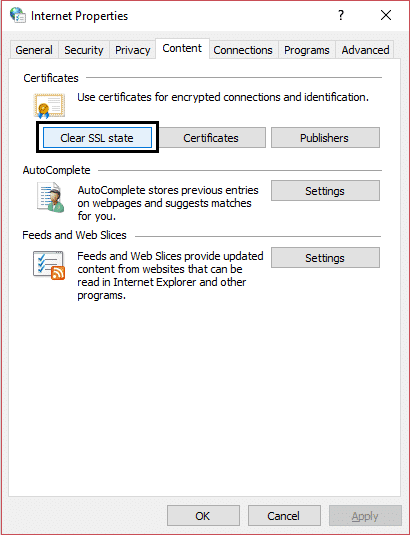
Task: Open the Programs tab
Action: point(307,50)
